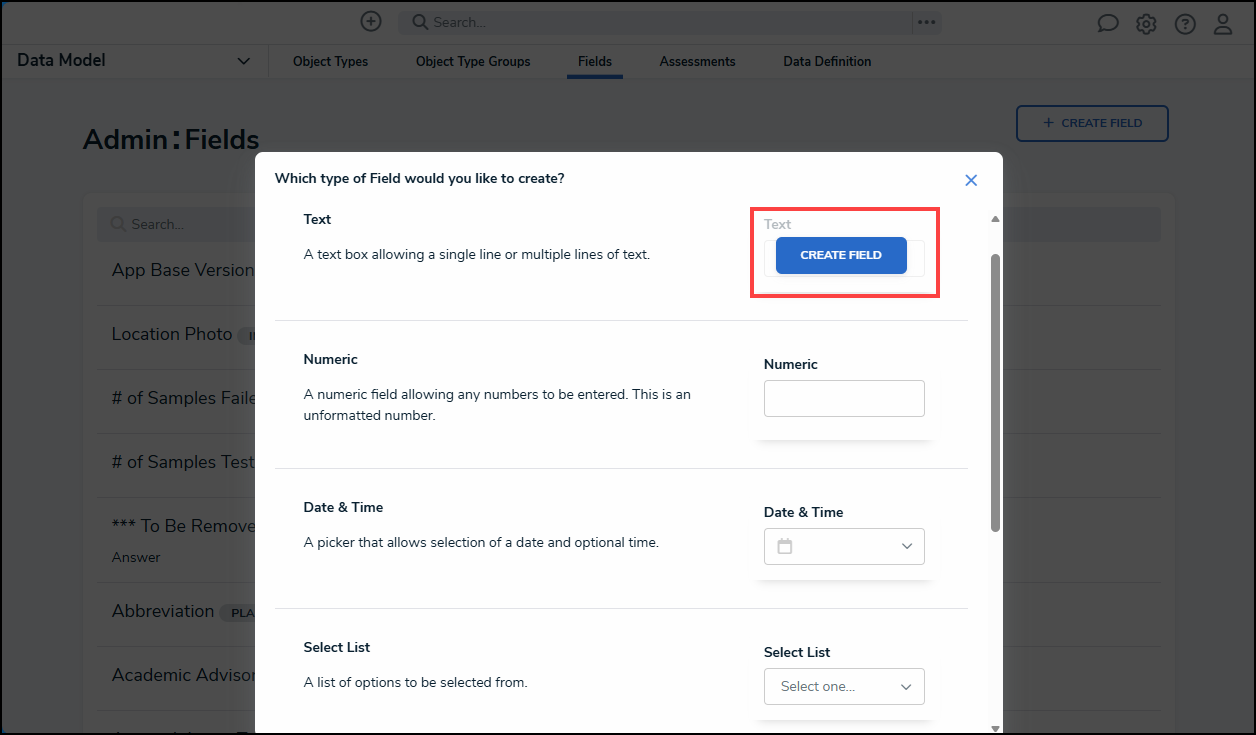Close the field type selection dialog
1256x735 pixels.
coord(971,180)
